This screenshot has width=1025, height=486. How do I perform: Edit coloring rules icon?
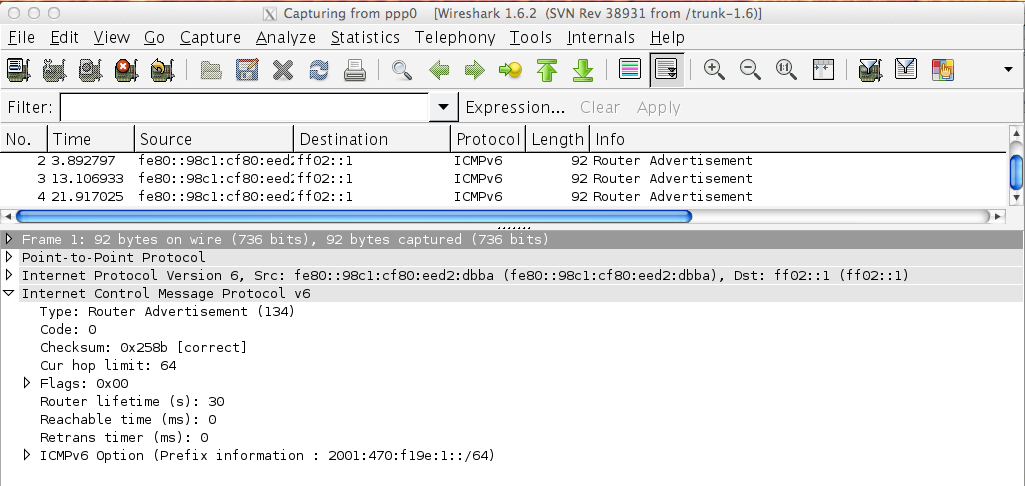[943, 69]
